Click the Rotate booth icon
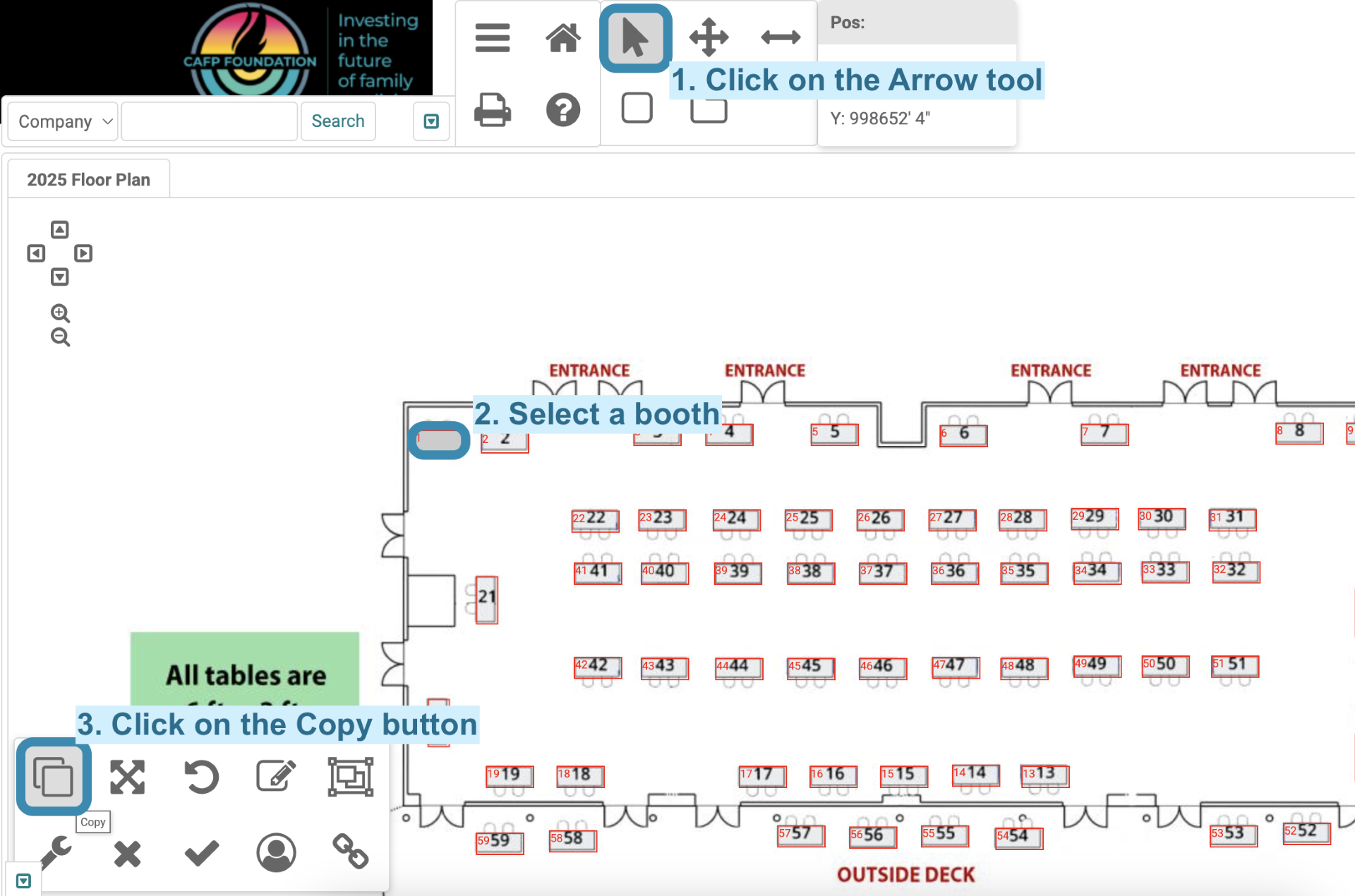Viewport: 1355px width, 896px height. [200, 777]
